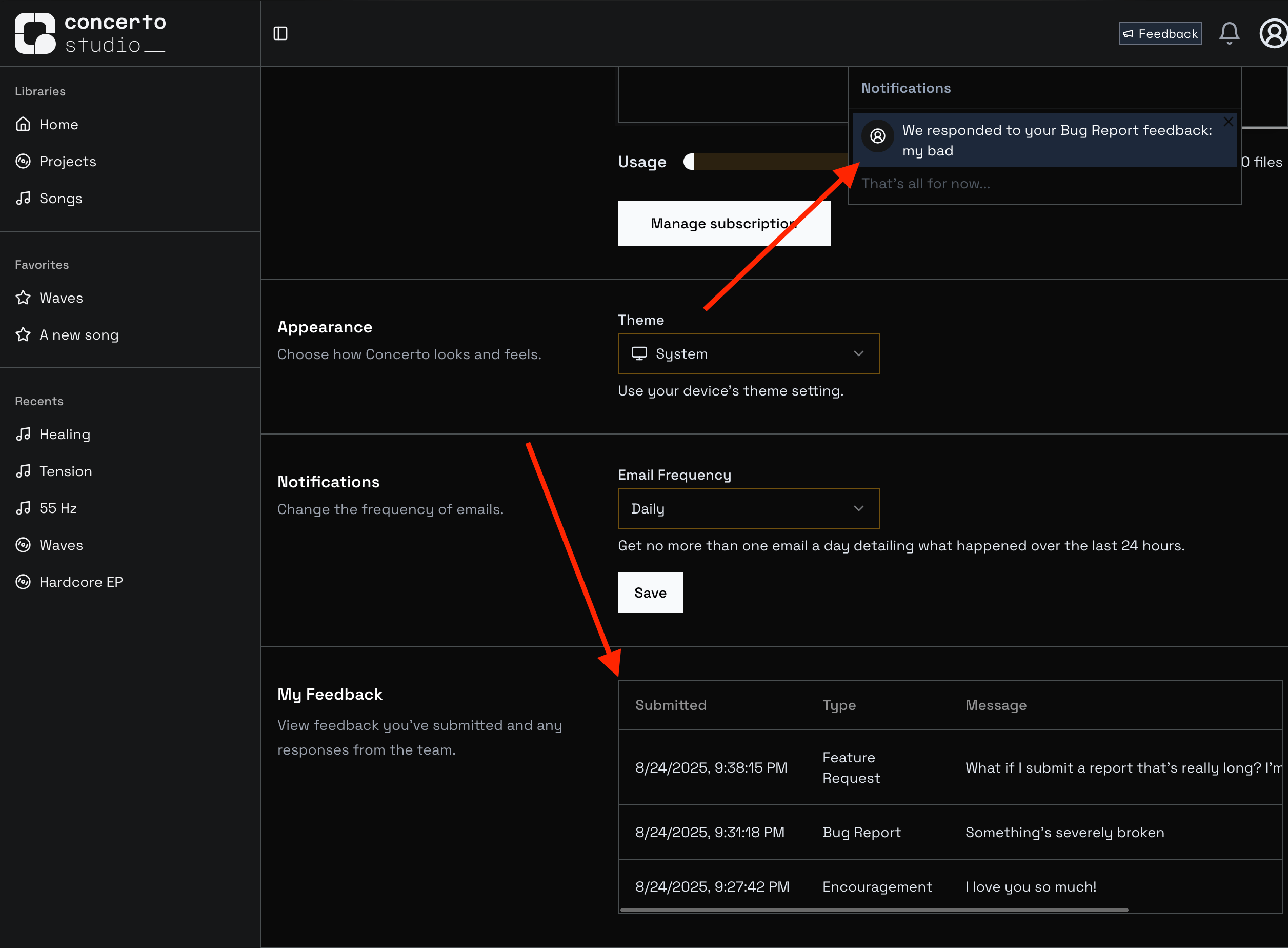Screen dimensions: 1288x948
Task: Open the user account avatar menu
Action: click(x=1274, y=33)
